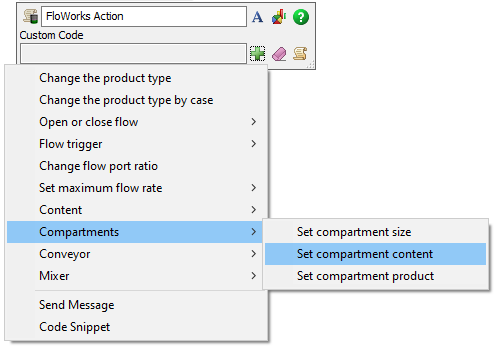Expand the Set maximum flow rate submenu
The width and height of the screenshot is (498, 364).
point(137,188)
